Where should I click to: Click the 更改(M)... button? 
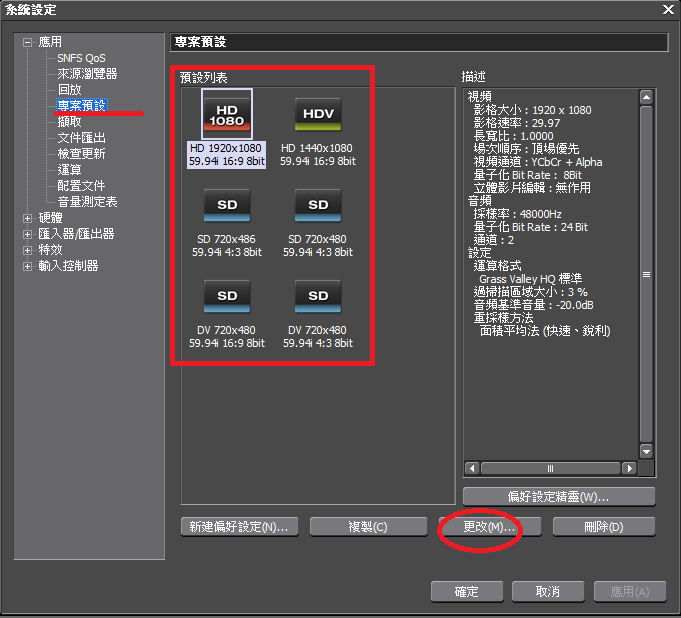tap(490, 527)
